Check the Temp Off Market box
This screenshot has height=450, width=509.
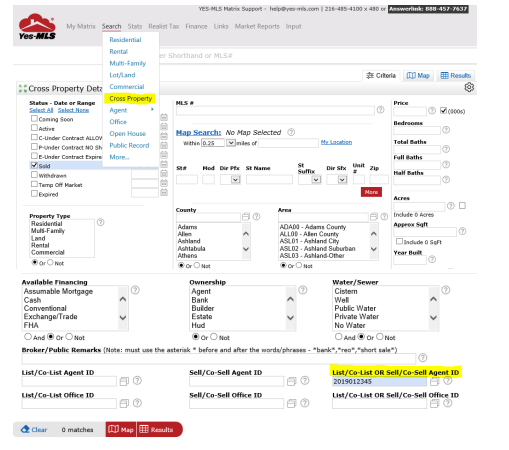click(34, 184)
